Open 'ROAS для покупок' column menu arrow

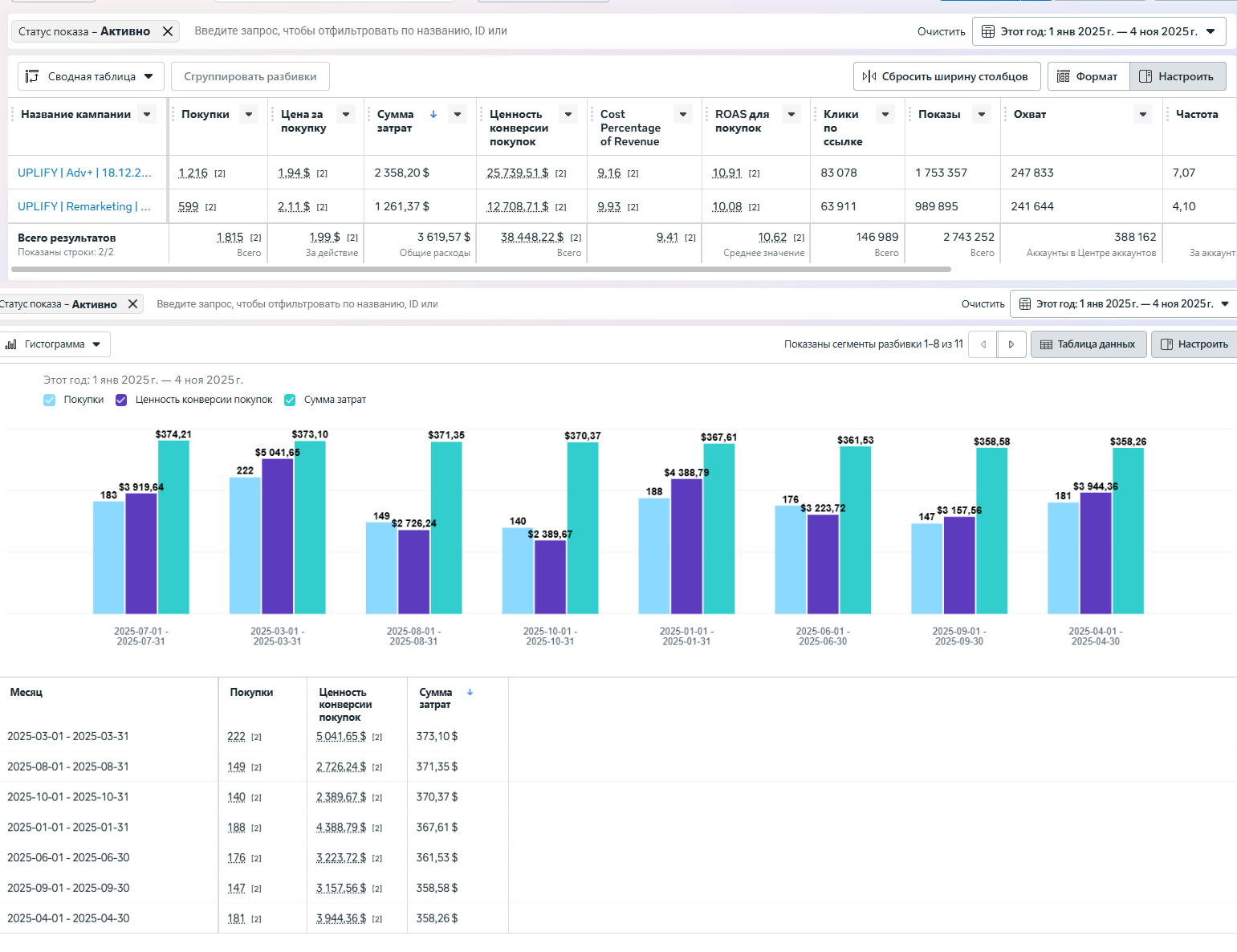791,114
